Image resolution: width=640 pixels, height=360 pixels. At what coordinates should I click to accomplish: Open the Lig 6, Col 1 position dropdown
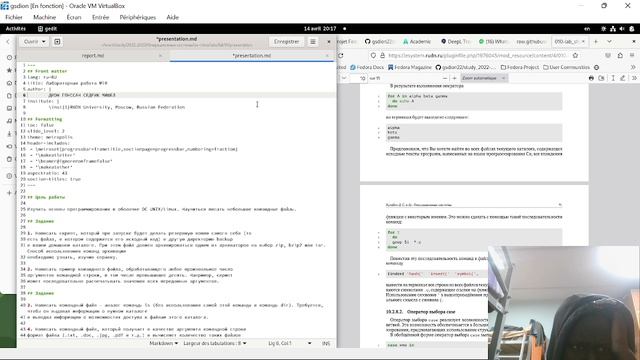click(x=289, y=343)
